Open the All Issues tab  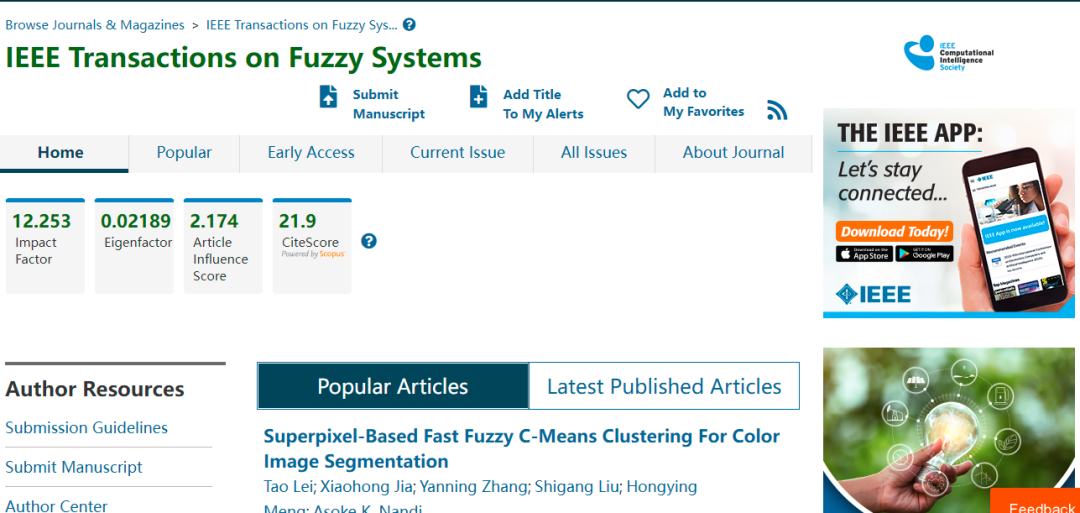[594, 153]
